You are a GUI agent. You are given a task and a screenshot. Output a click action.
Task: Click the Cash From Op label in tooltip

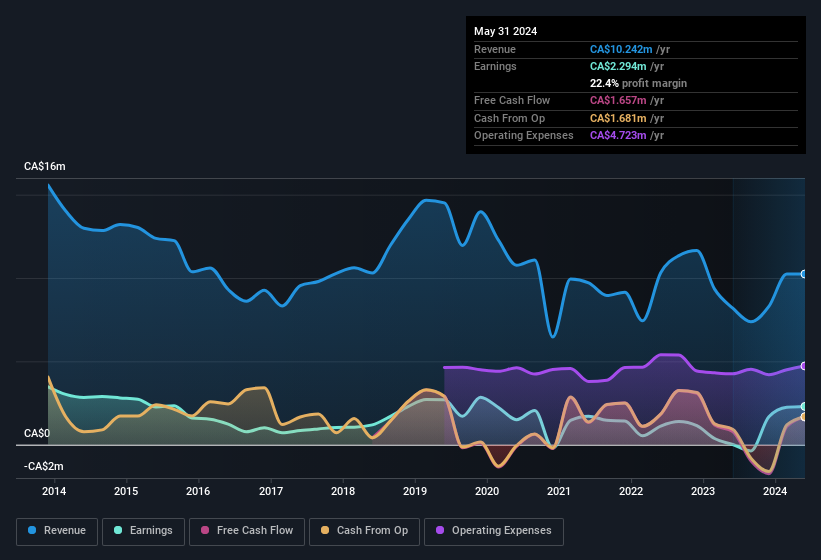click(x=509, y=118)
